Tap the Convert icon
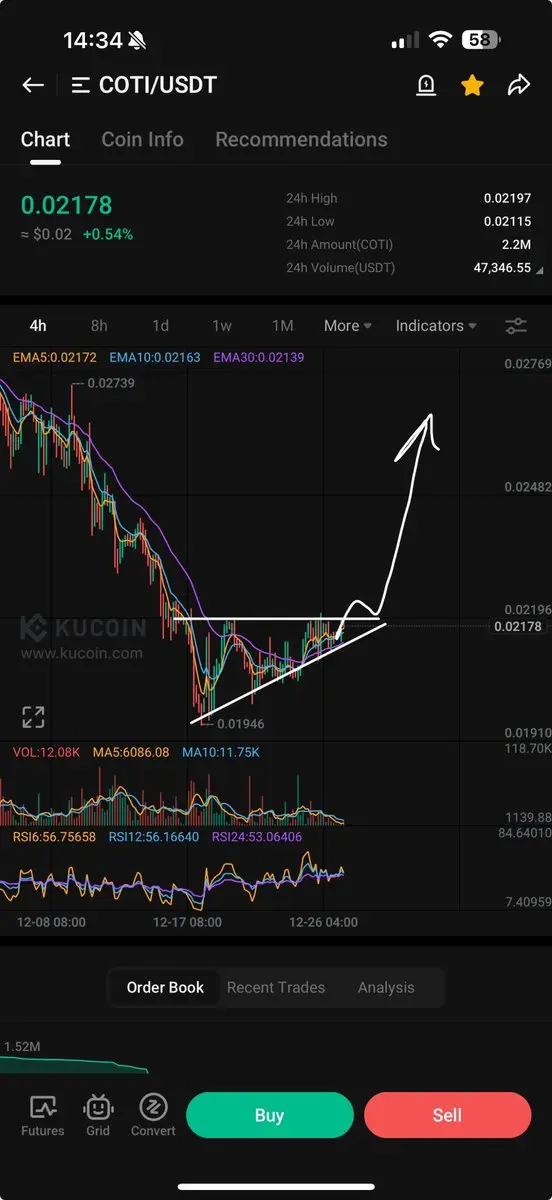The height and width of the screenshot is (1200, 552). pyautogui.click(x=153, y=1115)
